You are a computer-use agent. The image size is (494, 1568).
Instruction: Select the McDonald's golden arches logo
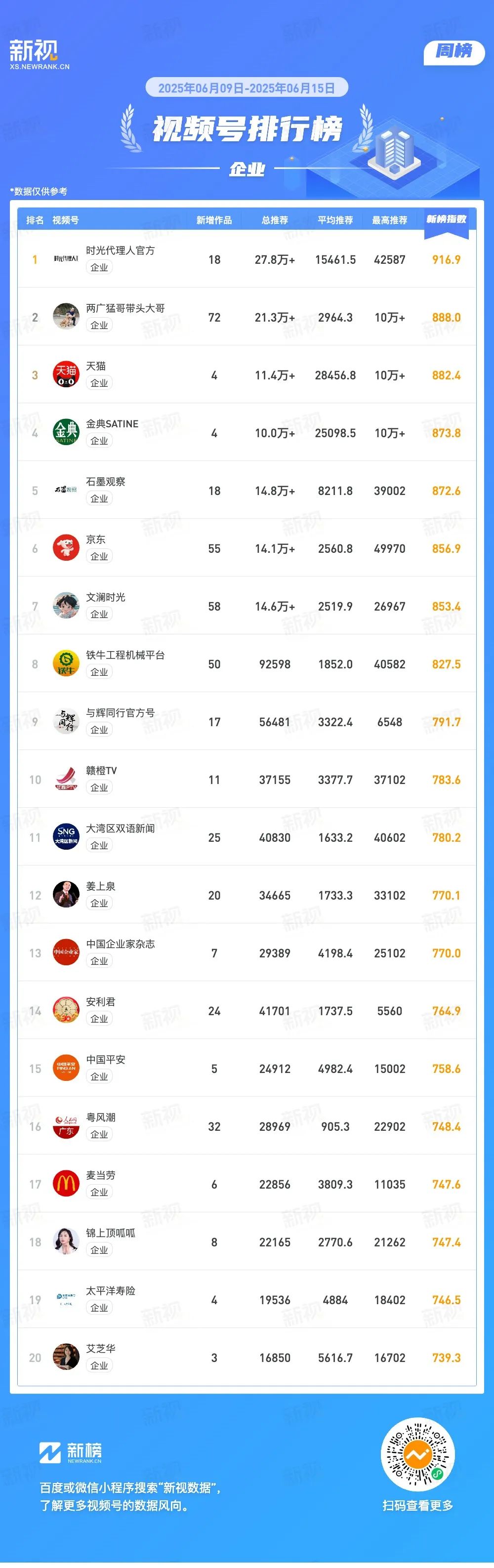tap(66, 1185)
